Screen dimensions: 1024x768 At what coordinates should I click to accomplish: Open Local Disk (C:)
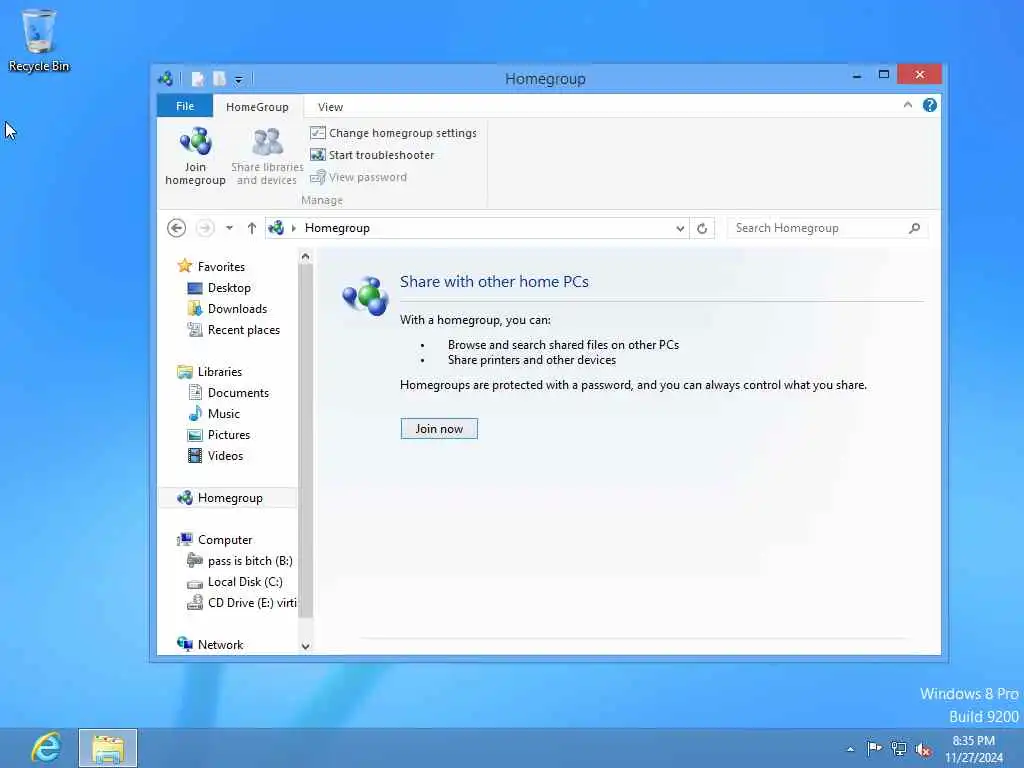pyautogui.click(x=245, y=582)
